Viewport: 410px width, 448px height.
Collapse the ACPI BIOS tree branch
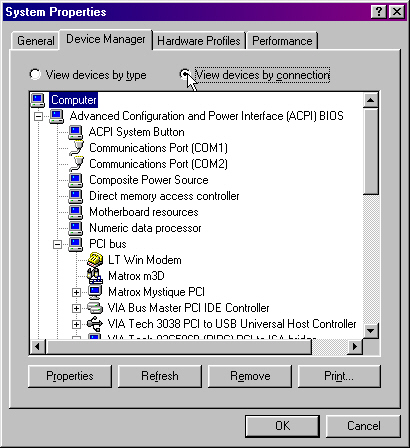click(39, 116)
